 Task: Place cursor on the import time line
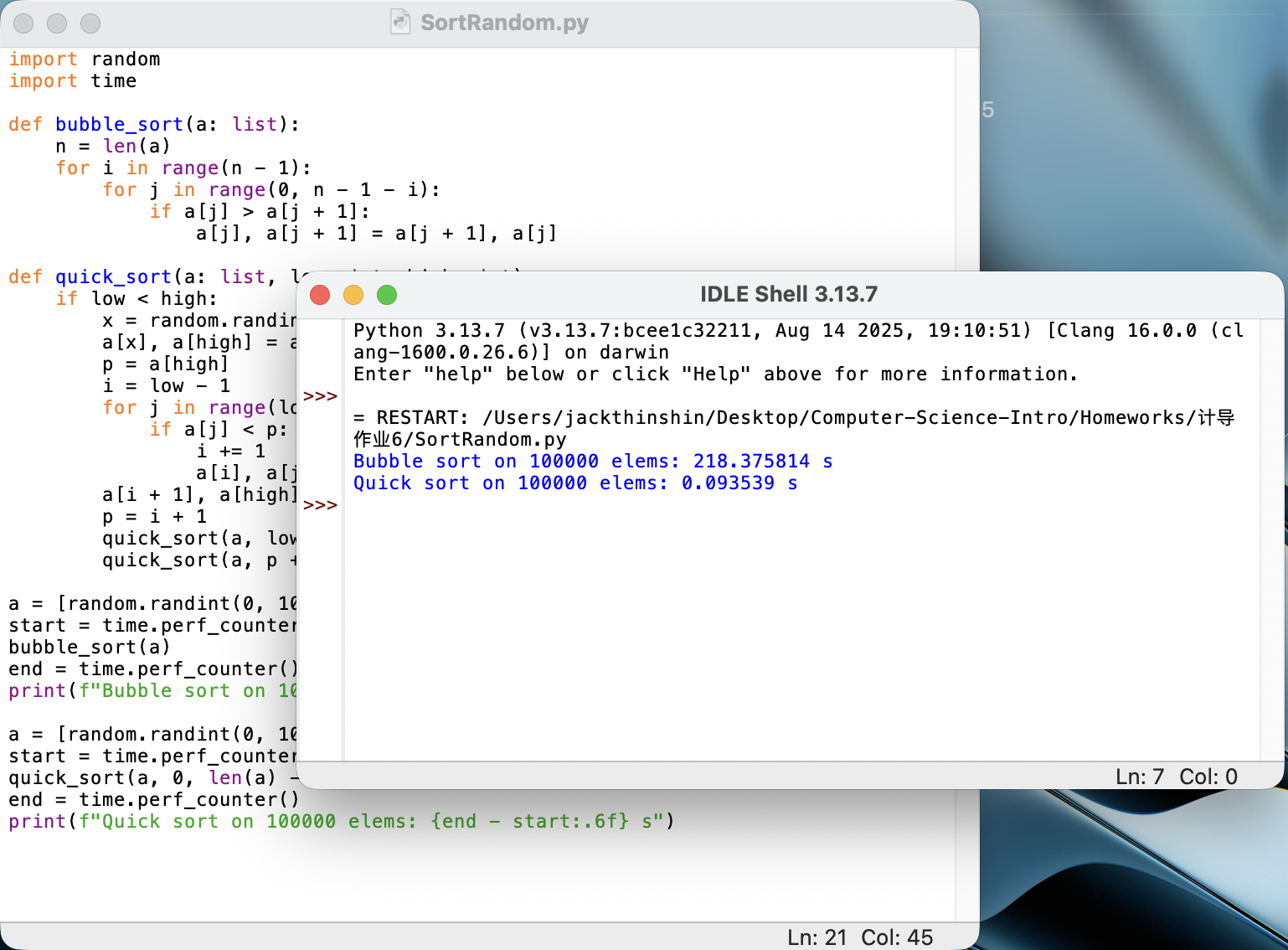point(71,80)
